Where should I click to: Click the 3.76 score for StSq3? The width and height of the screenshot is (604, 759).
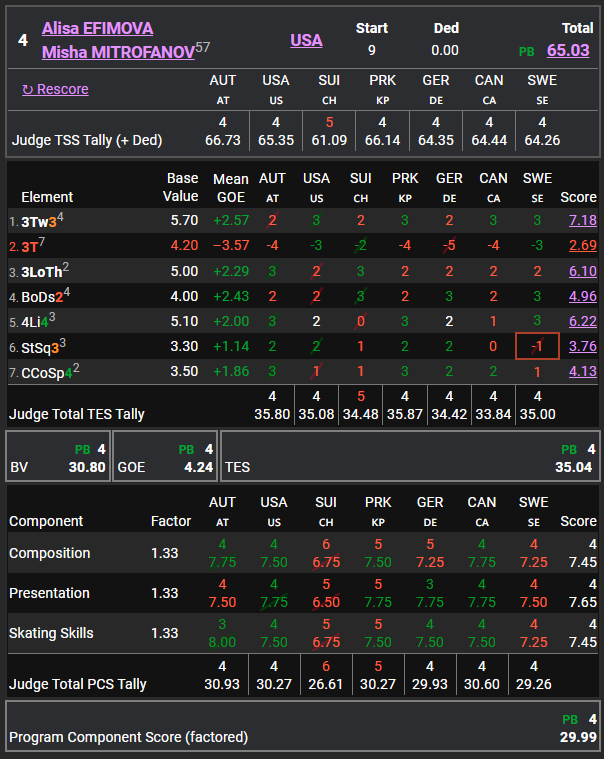point(581,347)
